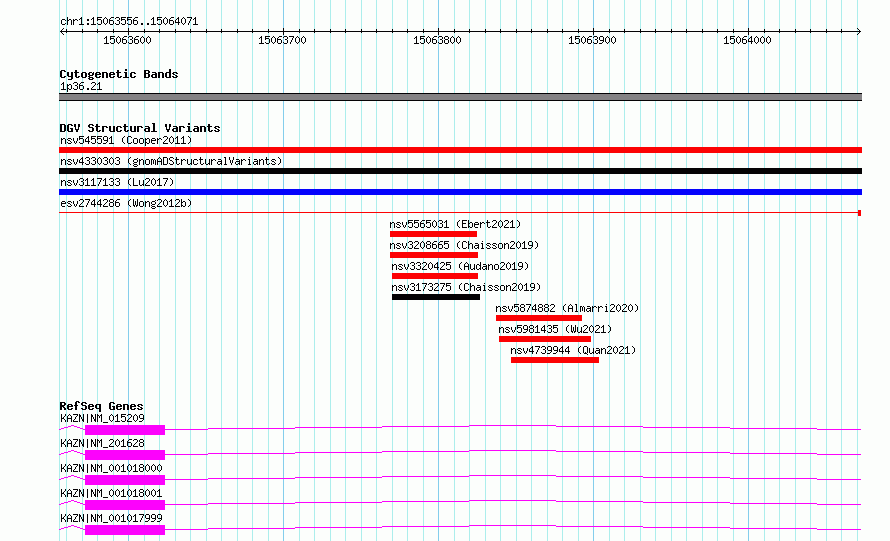Image resolution: width=890 pixels, height=541 pixels.
Task: Select the black bar under nsv3173275
Action: click(x=436, y=297)
